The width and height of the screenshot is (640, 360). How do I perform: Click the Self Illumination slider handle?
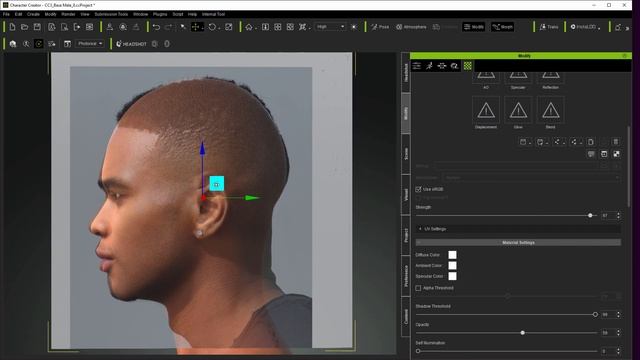coord(418,351)
